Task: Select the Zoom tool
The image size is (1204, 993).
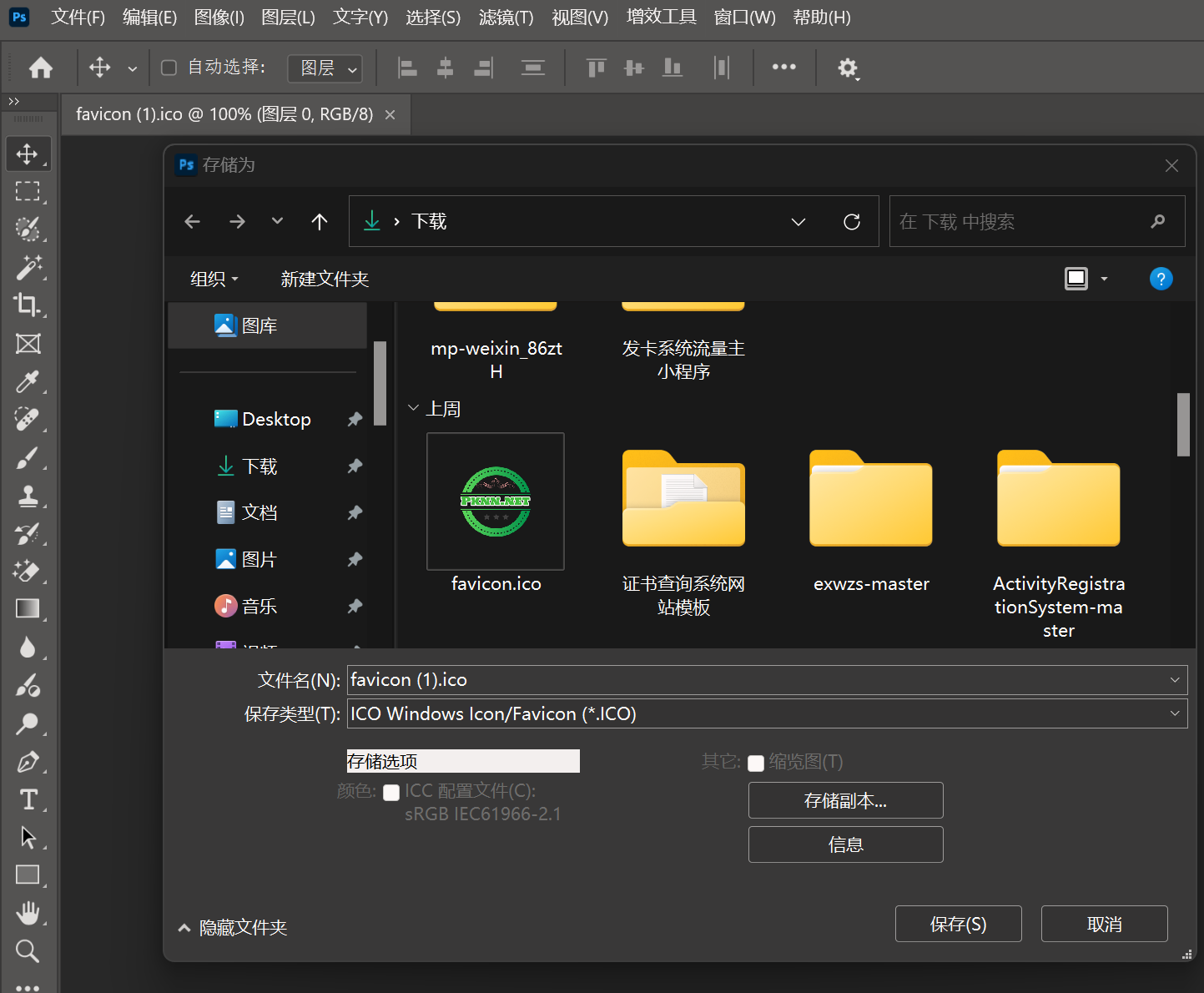Action: pos(28,950)
